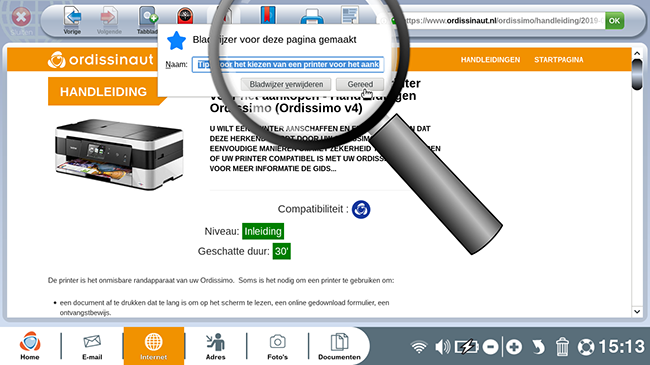650x365 pixels.
Task: Click the bookmark ribbon icon in toolbar
Action: tap(268, 15)
